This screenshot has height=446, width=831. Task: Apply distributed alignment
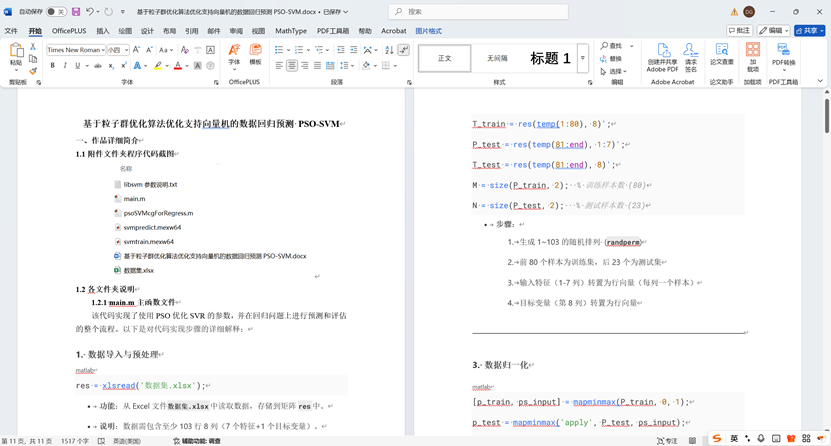tap(330, 66)
